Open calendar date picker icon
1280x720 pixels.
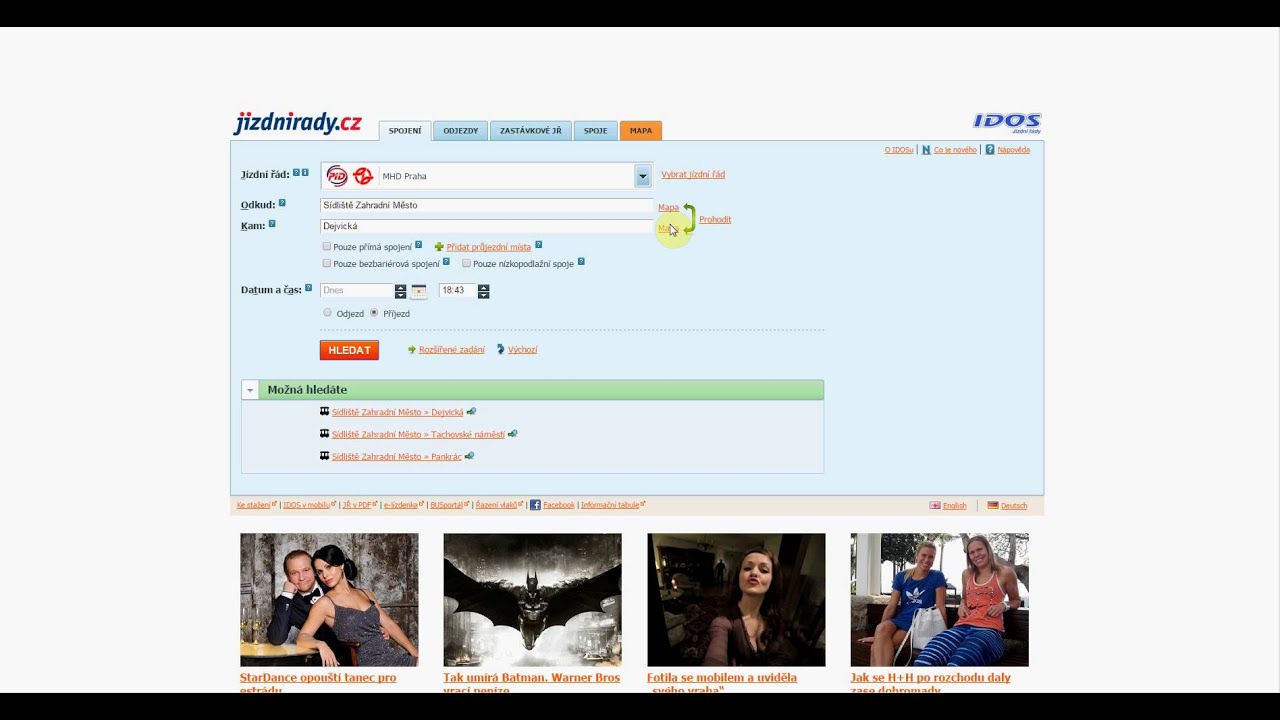[419, 291]
